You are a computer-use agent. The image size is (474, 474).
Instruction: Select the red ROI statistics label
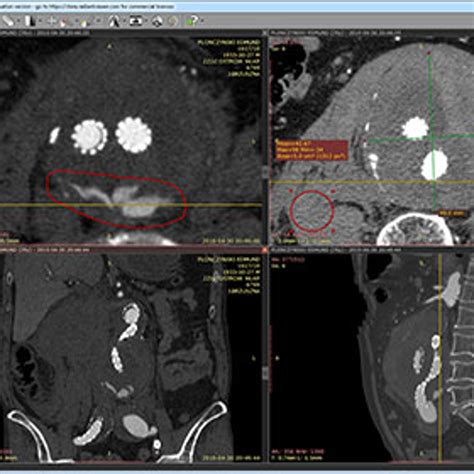click(311, 150)
